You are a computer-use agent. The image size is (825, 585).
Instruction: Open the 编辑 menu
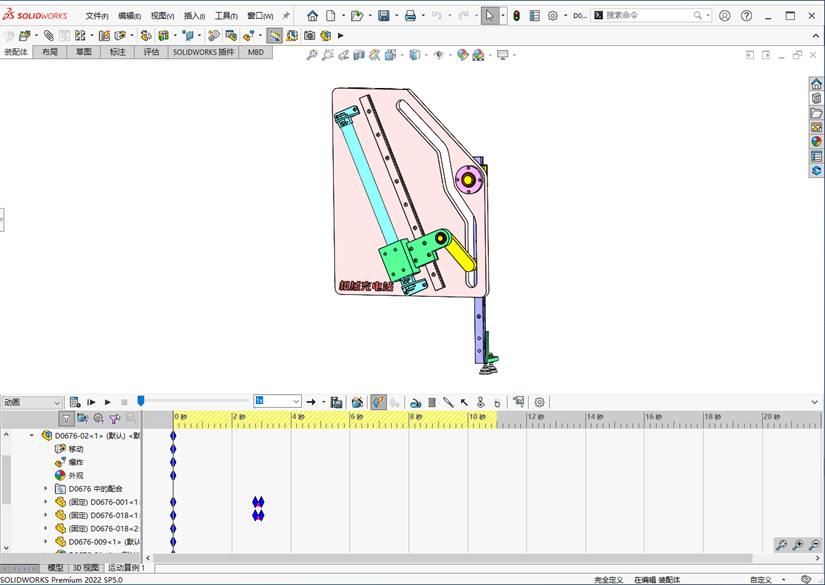[129, 16]
